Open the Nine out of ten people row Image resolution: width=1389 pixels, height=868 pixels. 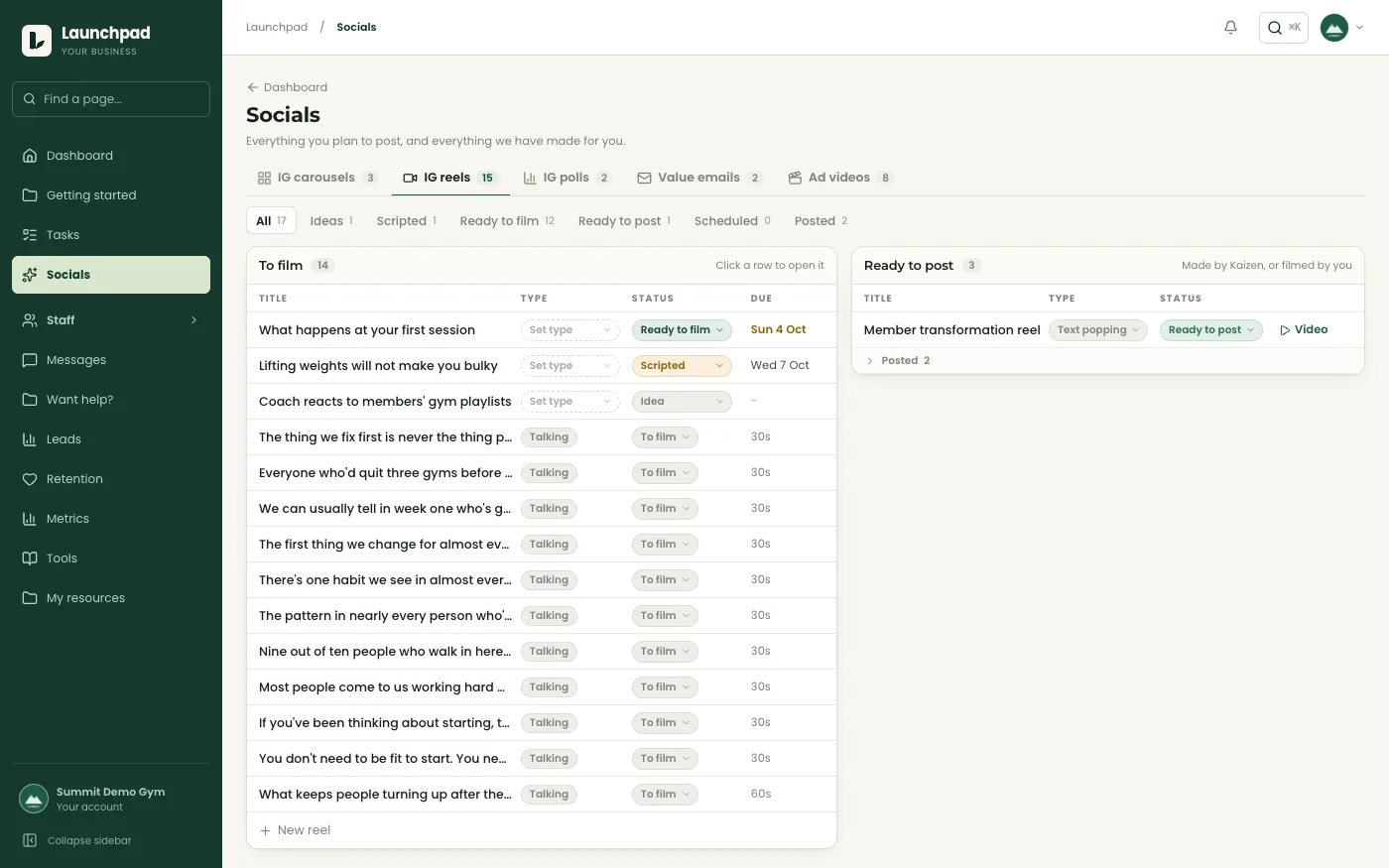tap(542, 652)
